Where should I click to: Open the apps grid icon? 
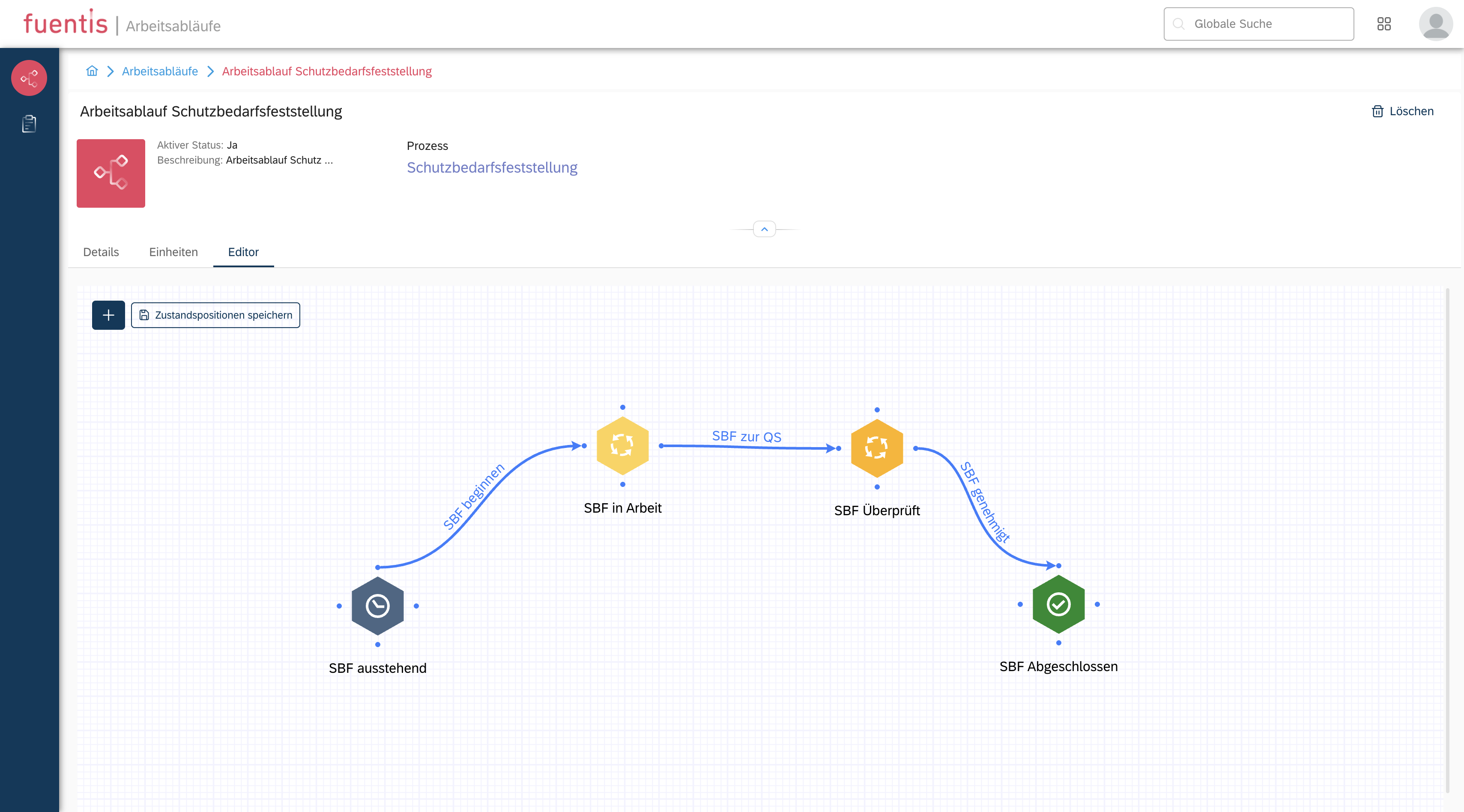tap(1384, 24)
